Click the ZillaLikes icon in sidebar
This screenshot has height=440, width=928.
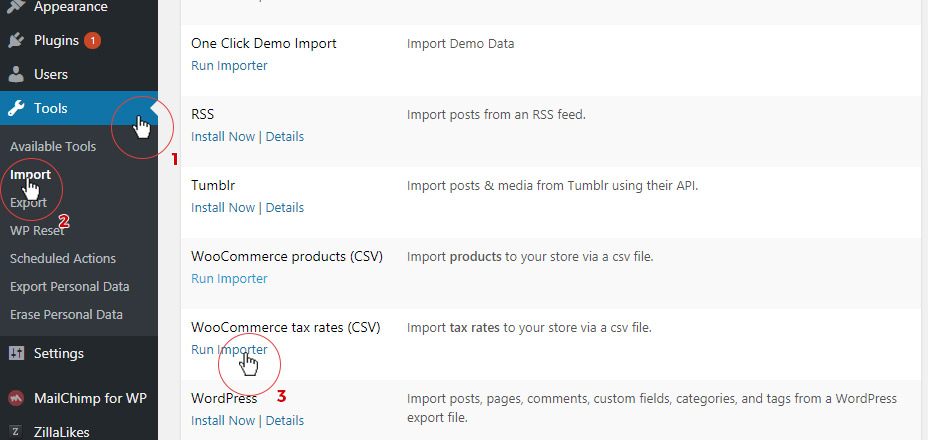point(16,431)
